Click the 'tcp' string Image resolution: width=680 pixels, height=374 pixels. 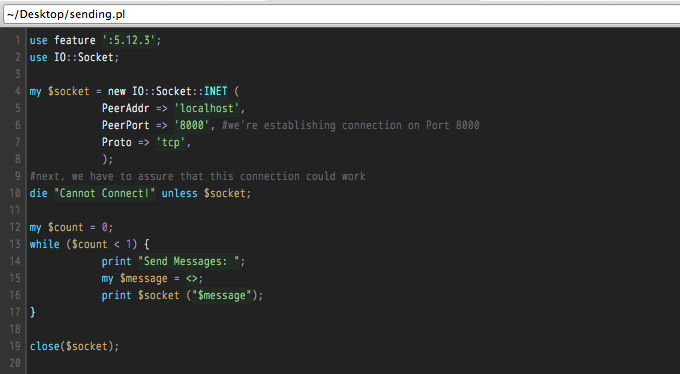click(x=171, y=142)
